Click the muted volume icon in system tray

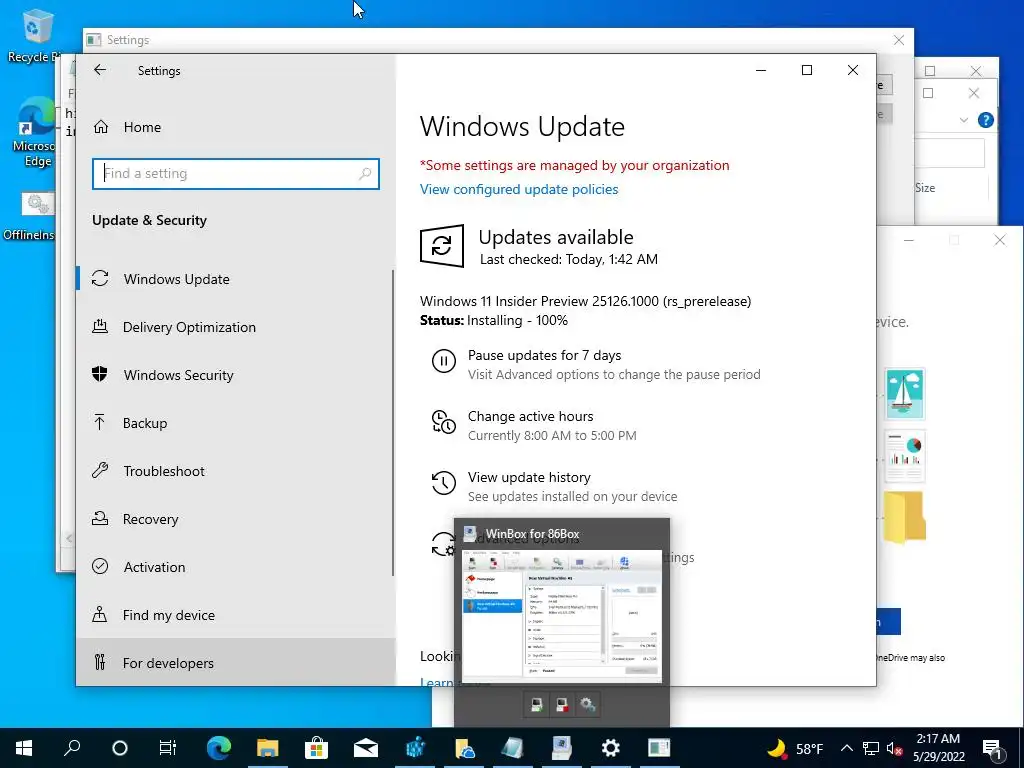pyautogui.click(x=894, y=748)
